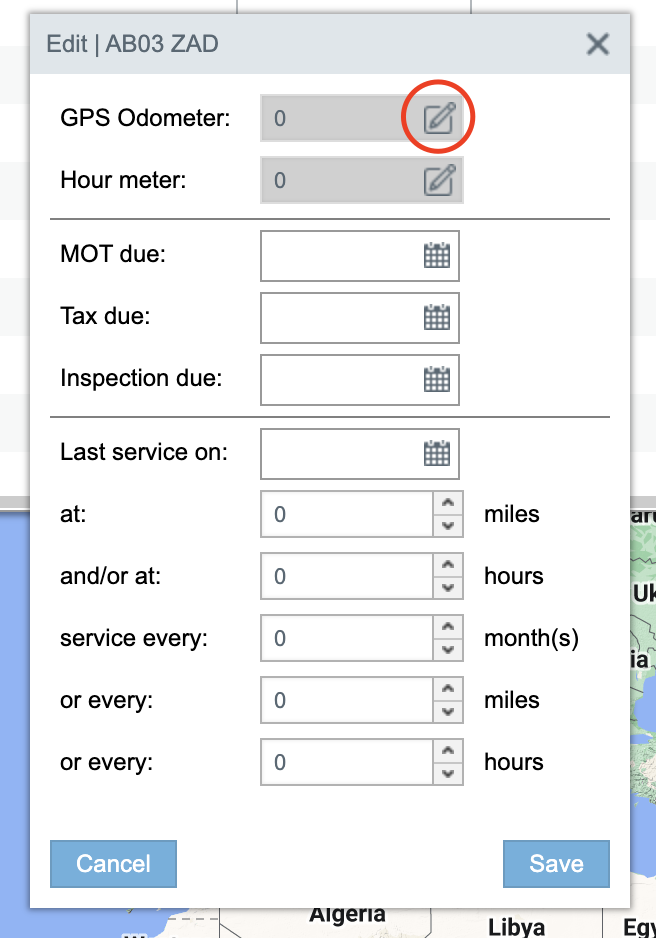Viewport: 656px width, 938px height.
Task: Open the calendar picker for Last service on
Action: [x=437, y=454]
